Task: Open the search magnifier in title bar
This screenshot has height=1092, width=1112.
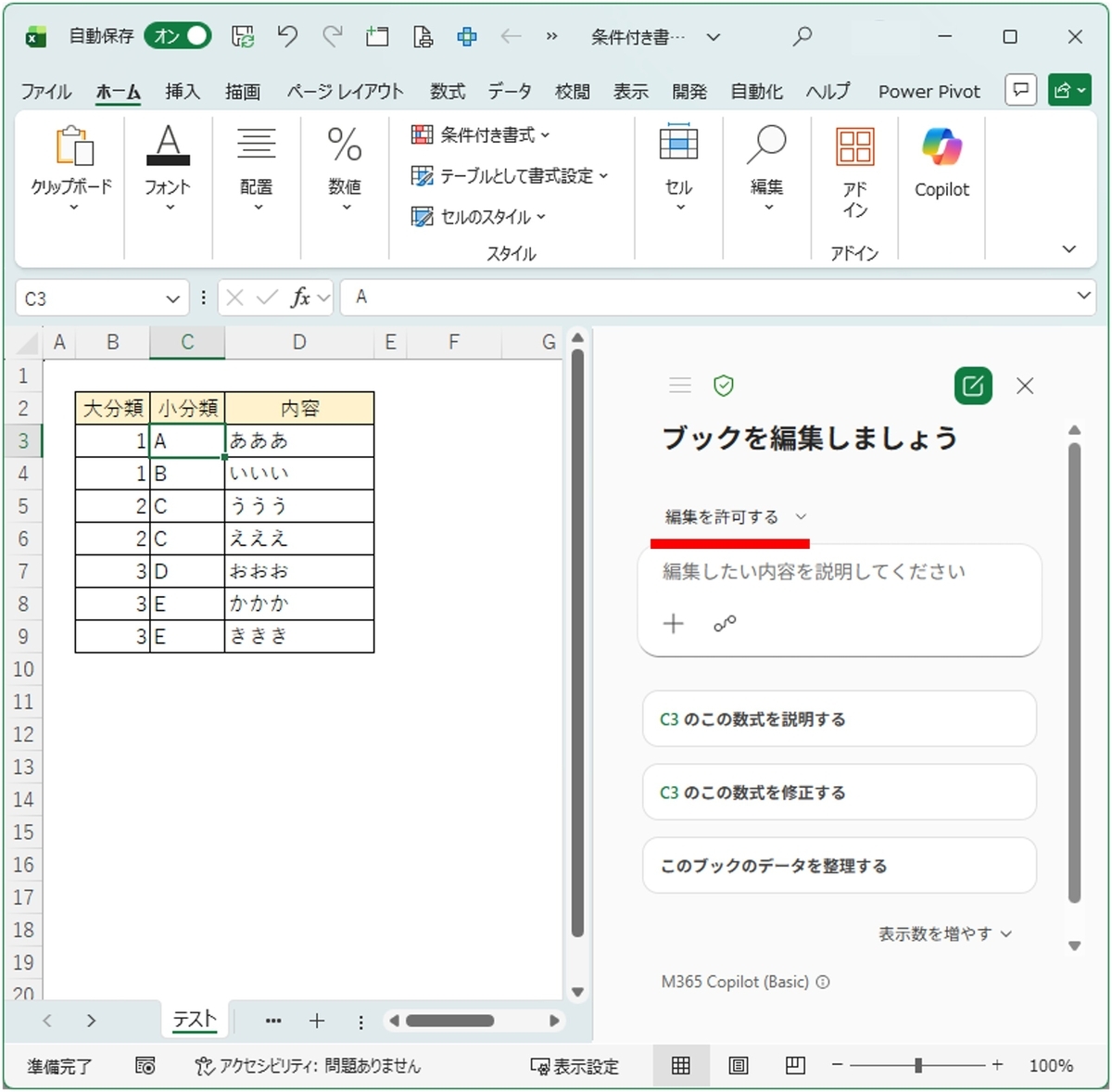Action: click(802, 36)
